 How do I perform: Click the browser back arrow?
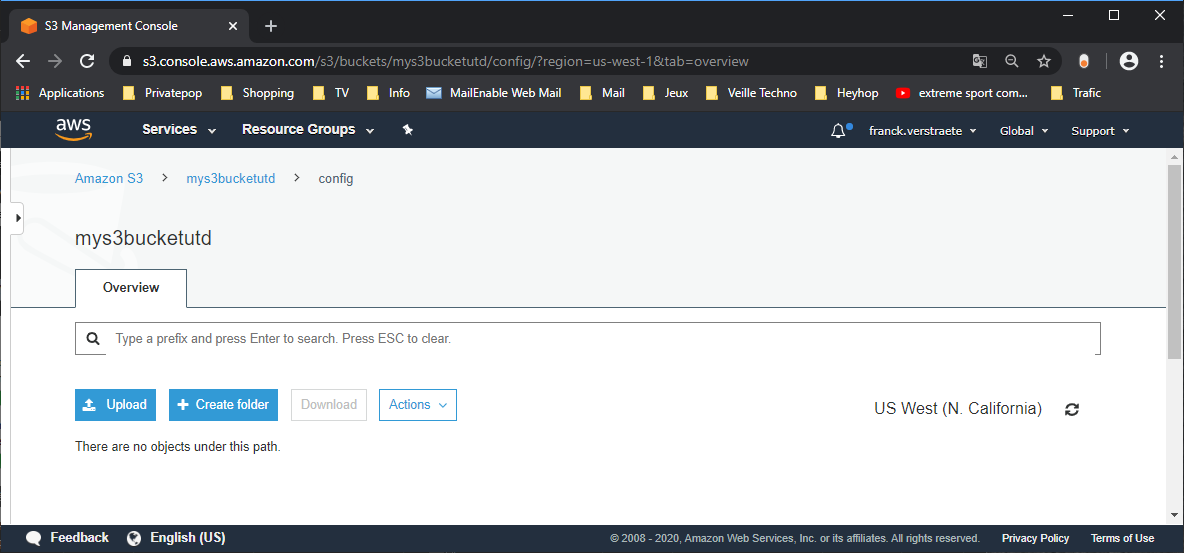23,61
